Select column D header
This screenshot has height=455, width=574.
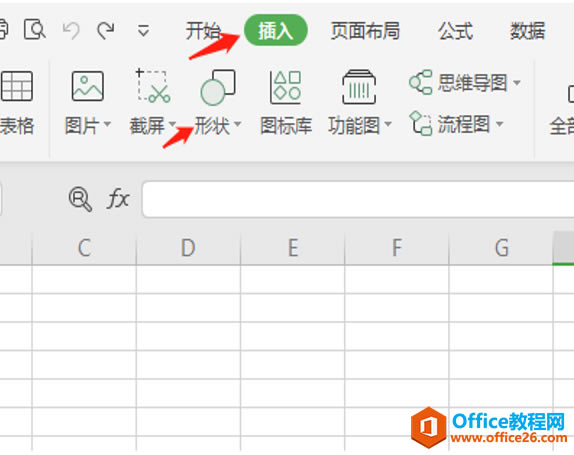tap(188, 248)
